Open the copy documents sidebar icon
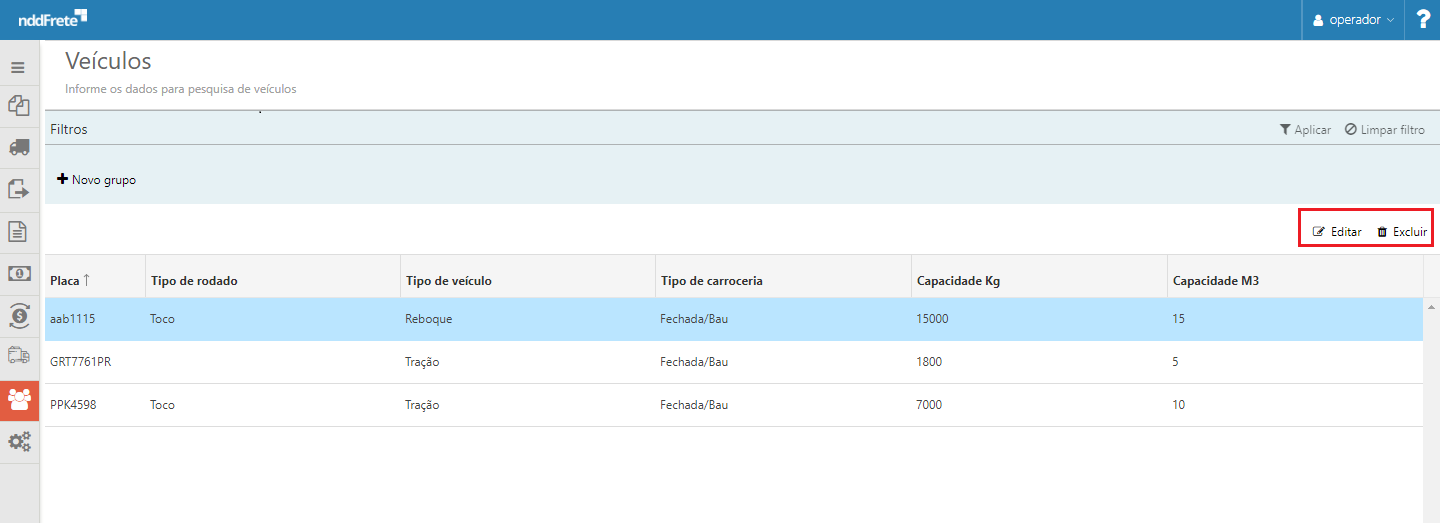 (x=18, y=105)
